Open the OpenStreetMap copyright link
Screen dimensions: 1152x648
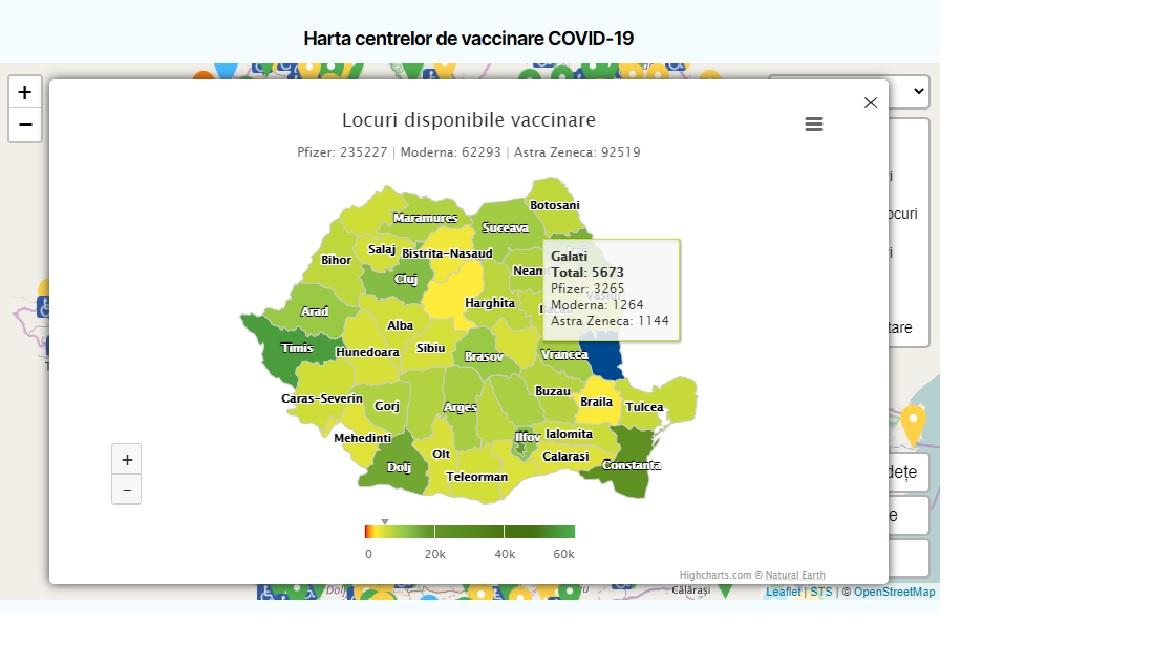coord(894,591)
